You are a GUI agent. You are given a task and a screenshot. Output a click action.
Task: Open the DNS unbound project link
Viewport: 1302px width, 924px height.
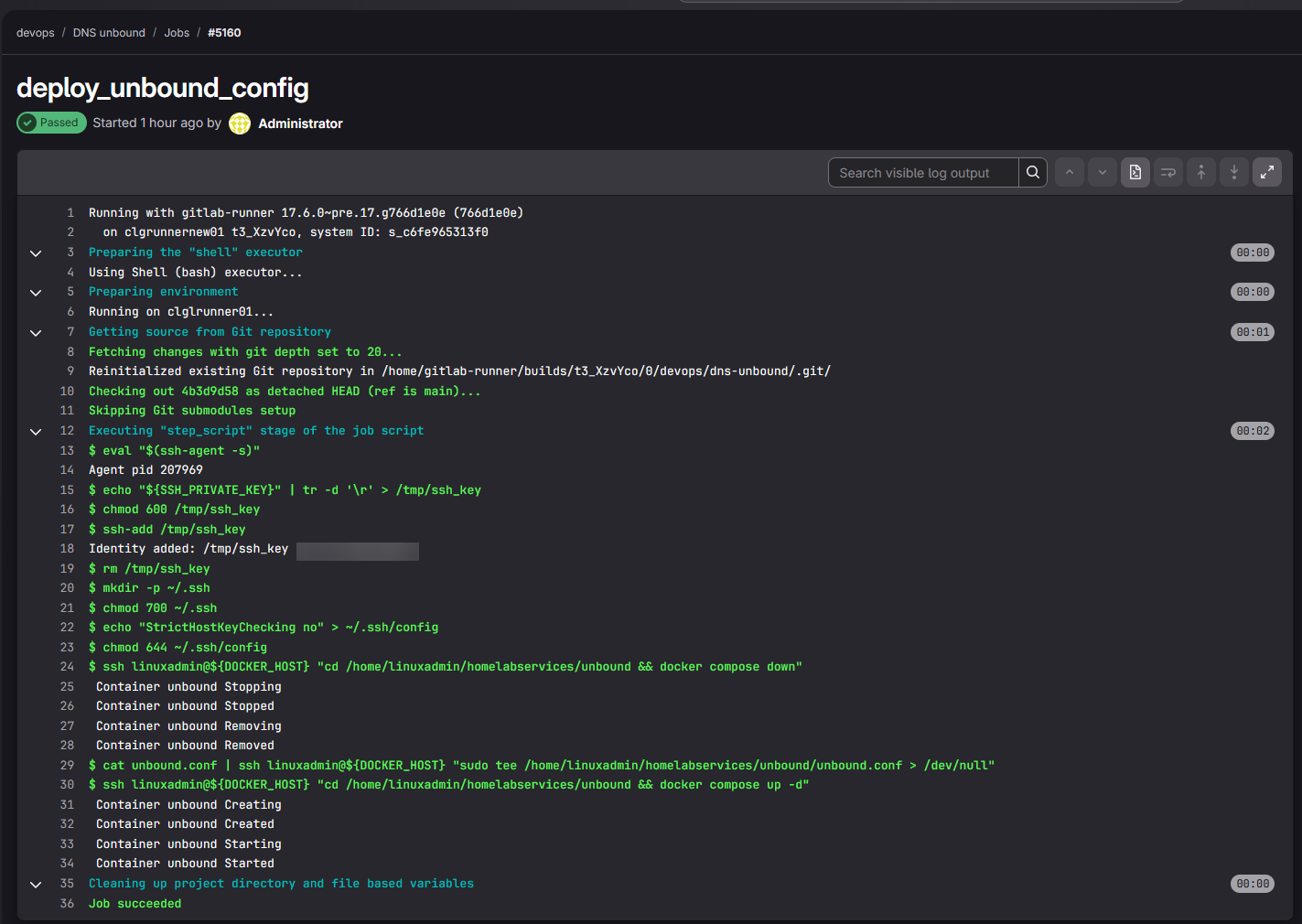click(x=108, y=32)
